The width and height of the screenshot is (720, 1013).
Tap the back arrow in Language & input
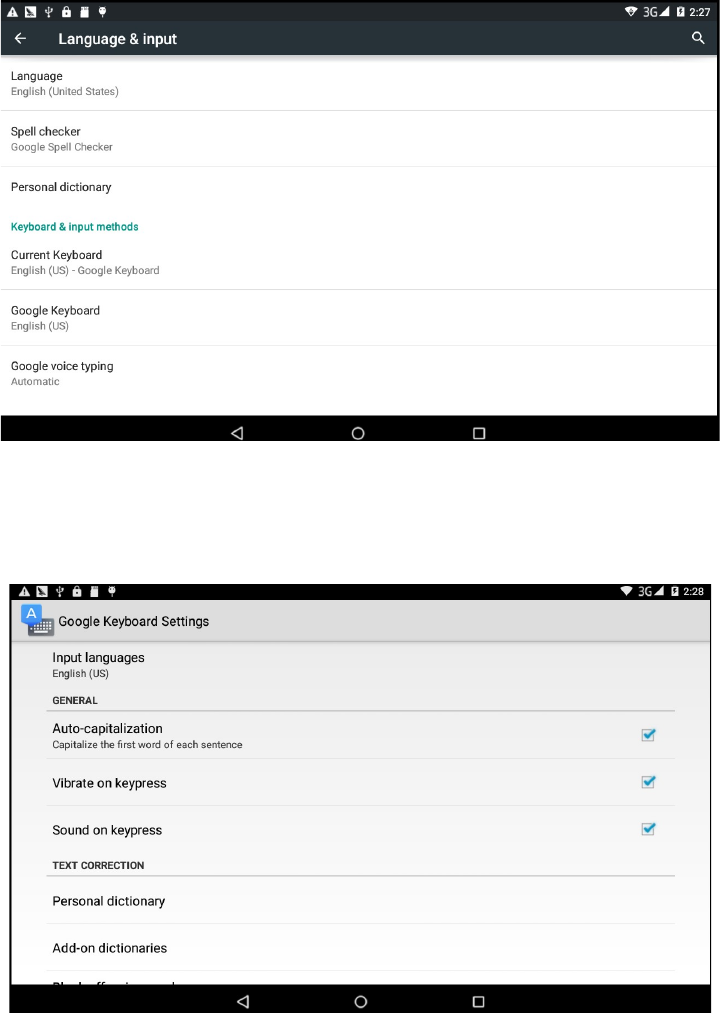click(21, 39)
